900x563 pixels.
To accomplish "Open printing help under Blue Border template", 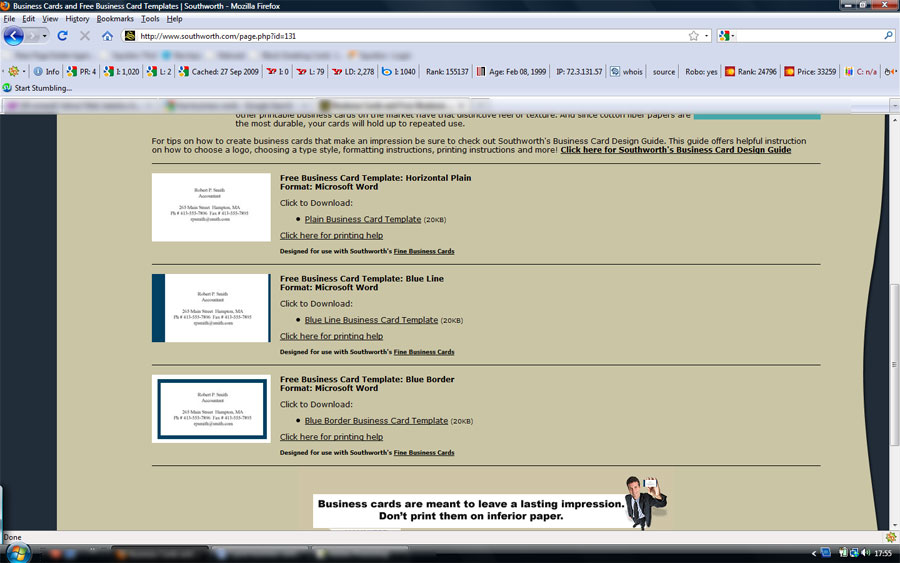I will click(x=331, y=437).
